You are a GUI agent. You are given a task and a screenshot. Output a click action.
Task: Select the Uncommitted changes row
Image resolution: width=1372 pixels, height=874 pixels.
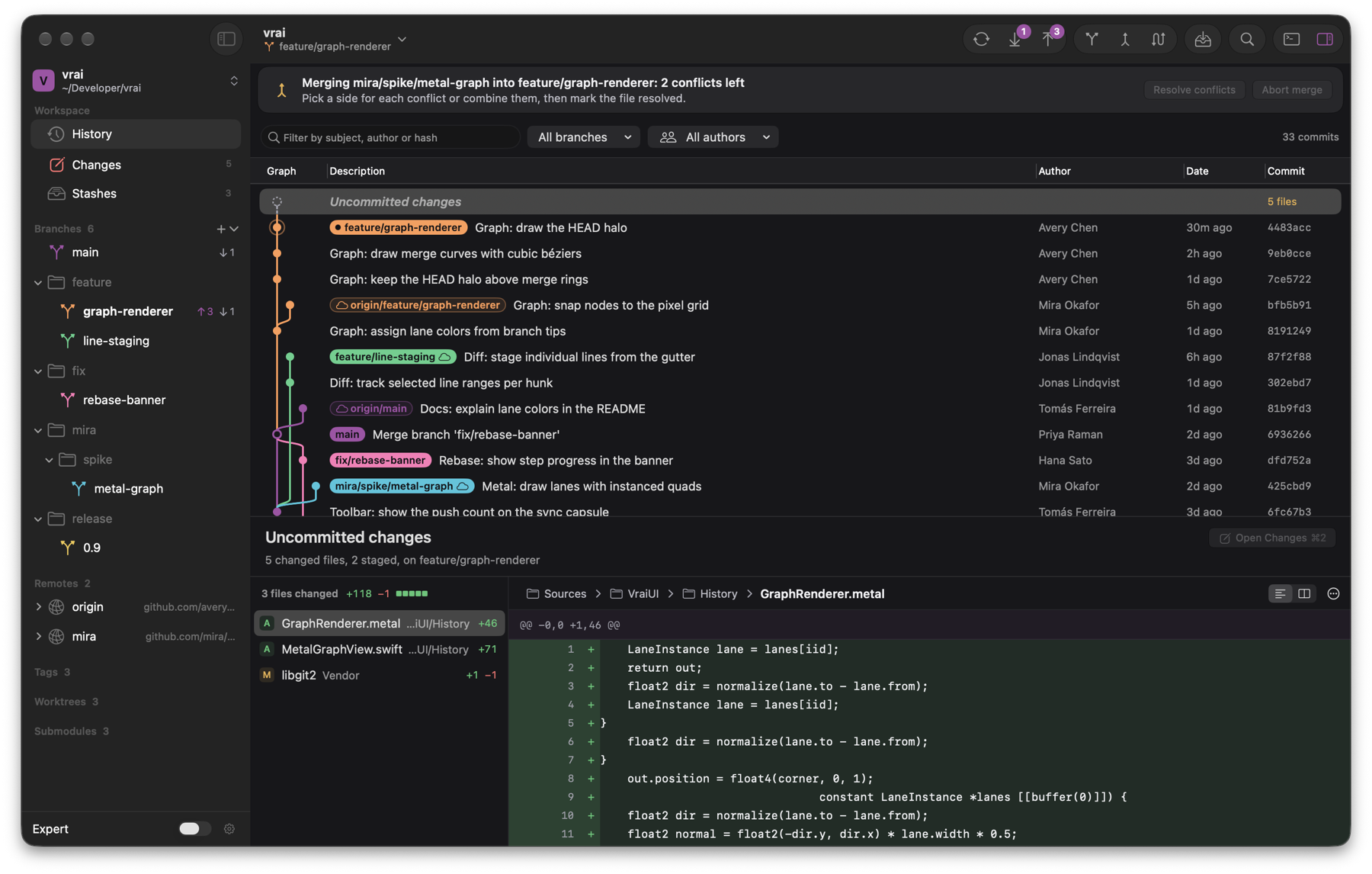(x=800, y=202)
